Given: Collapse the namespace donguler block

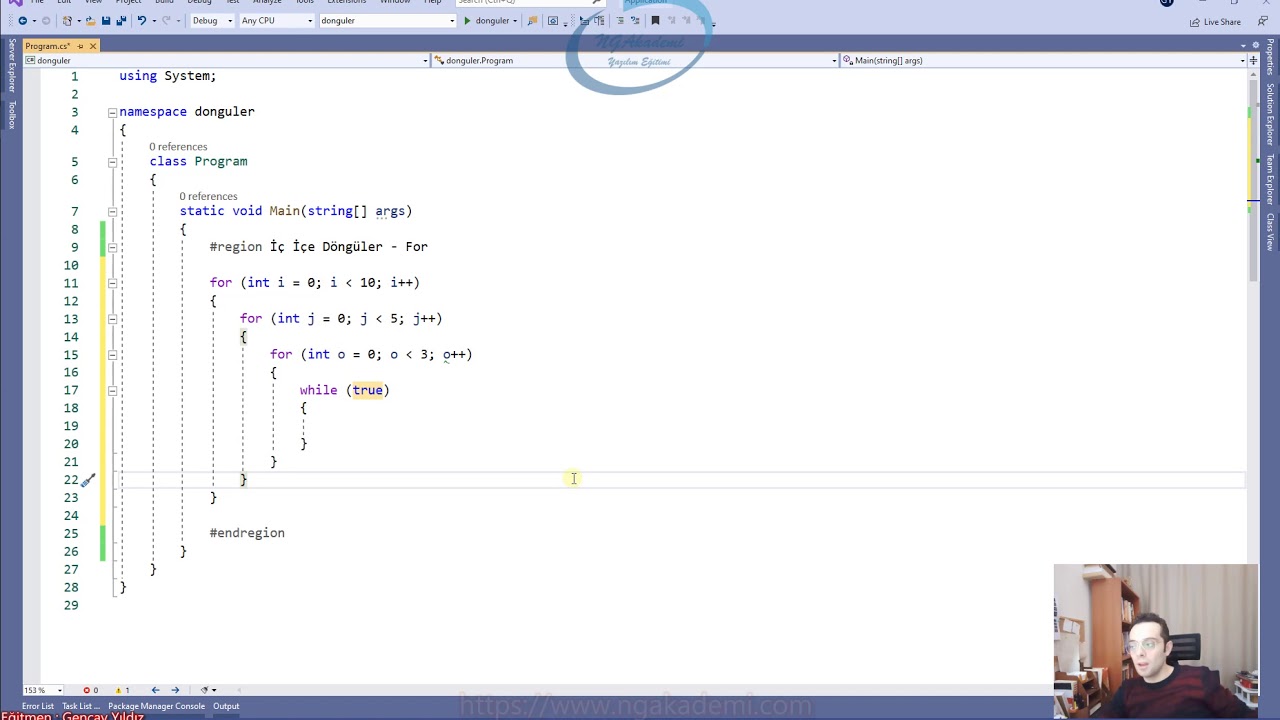Looking at the screenshot, I should (x=112, y=112).
